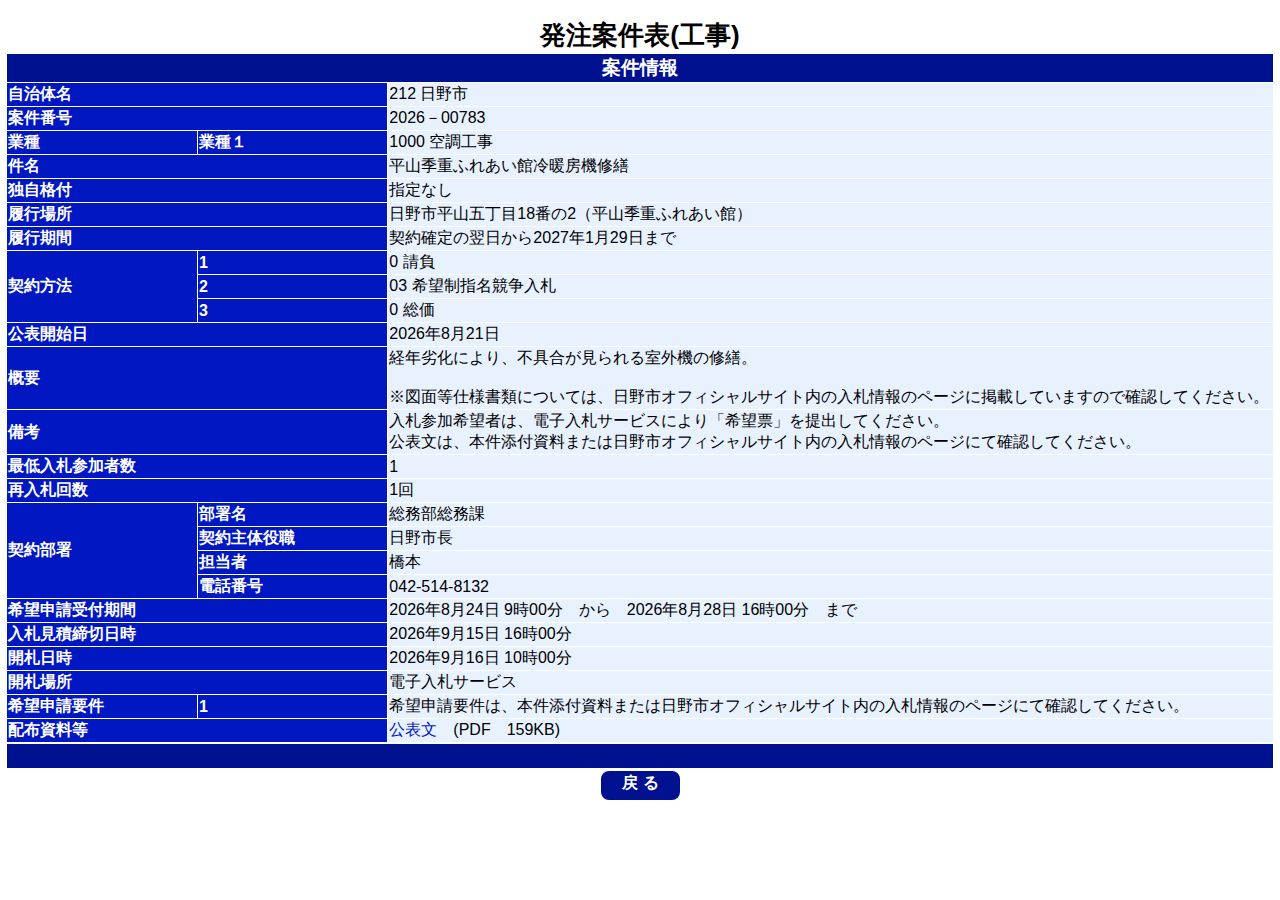Select the case number 2026－00783
The width and height of the screenshot is (1280, 900).
437,118
